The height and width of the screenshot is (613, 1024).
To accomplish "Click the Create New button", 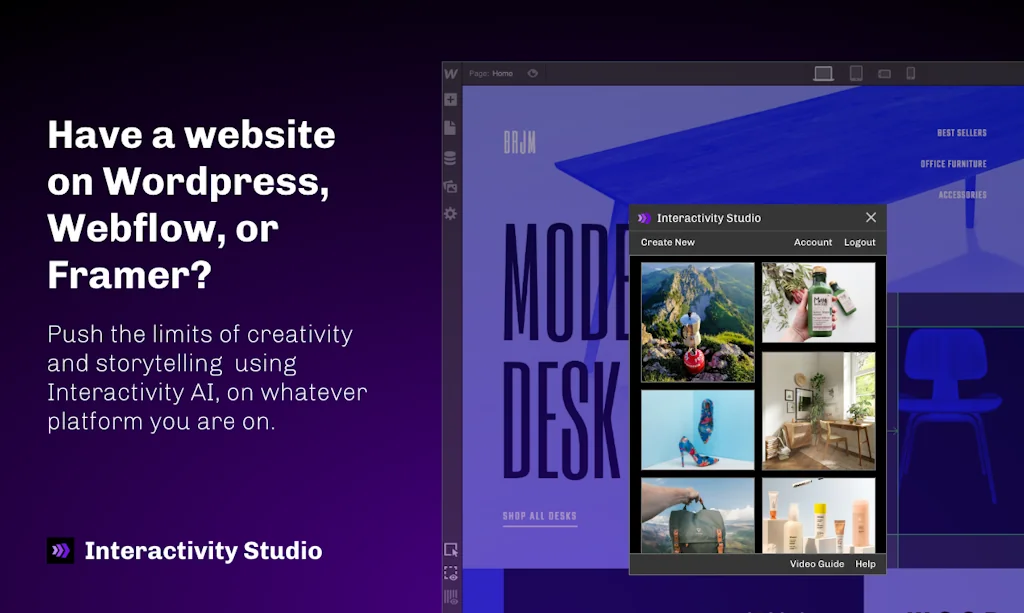I will (667, 242).
